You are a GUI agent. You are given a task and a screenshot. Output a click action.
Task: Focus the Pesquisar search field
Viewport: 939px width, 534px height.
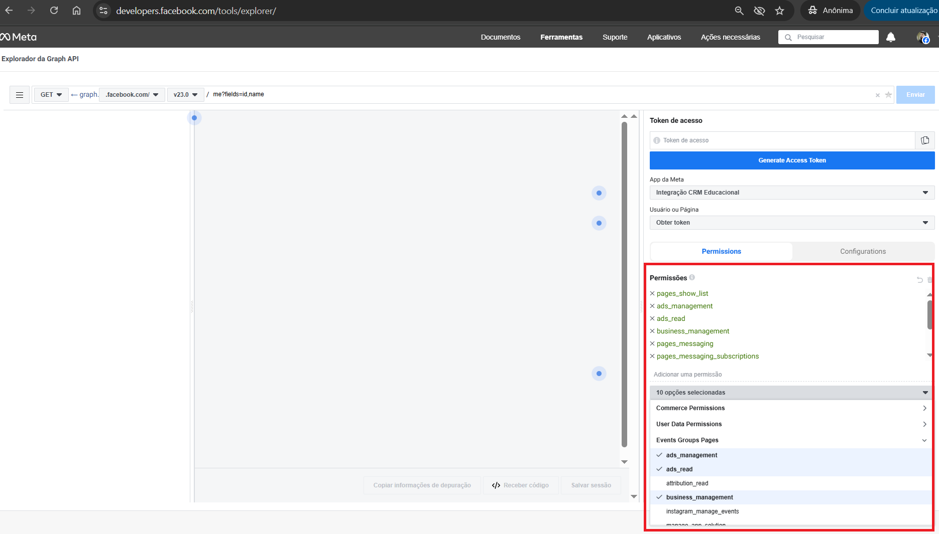pos(828,37)
